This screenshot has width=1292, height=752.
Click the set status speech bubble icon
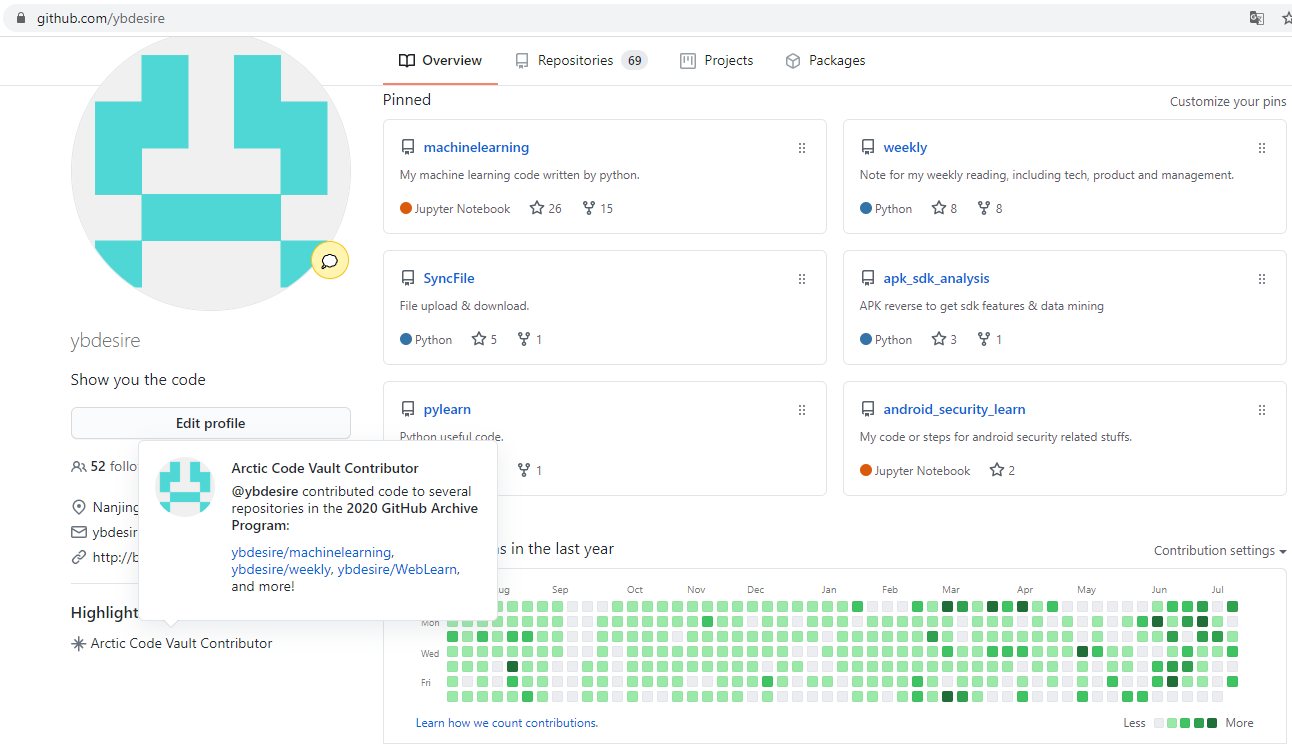point(330,261)
